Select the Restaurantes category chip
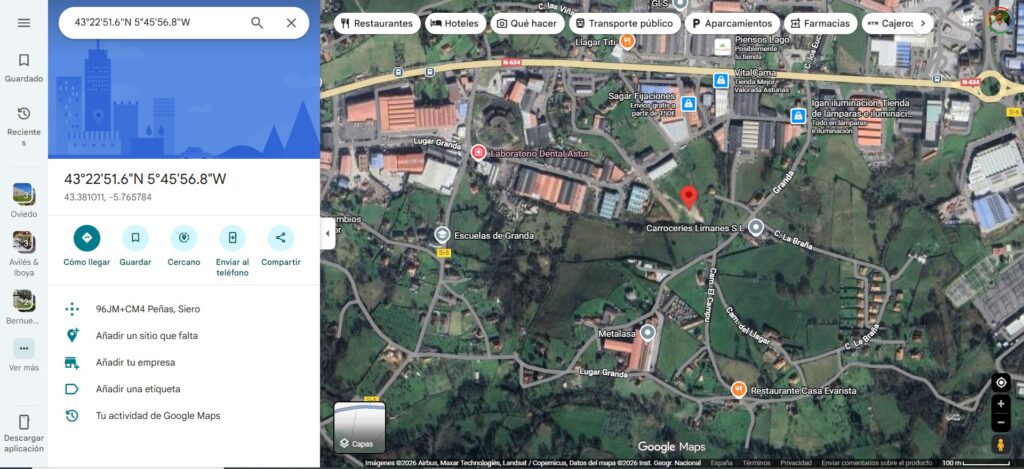 pos(376,23)
